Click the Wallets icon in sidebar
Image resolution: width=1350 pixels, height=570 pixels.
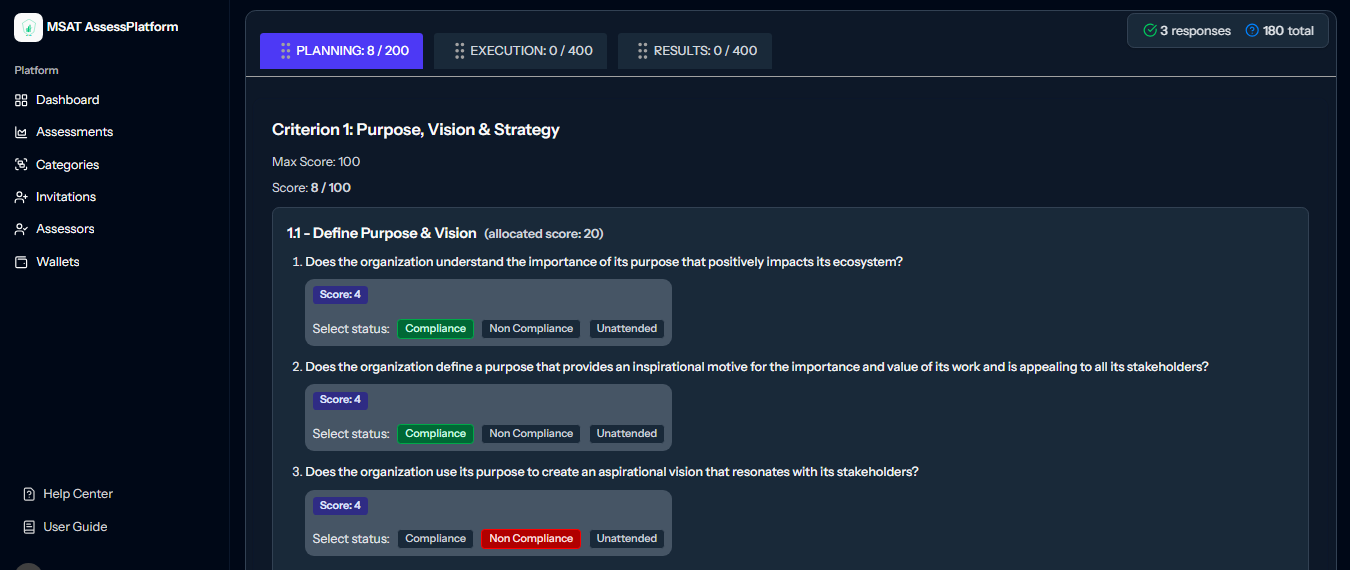click(21, 262)
